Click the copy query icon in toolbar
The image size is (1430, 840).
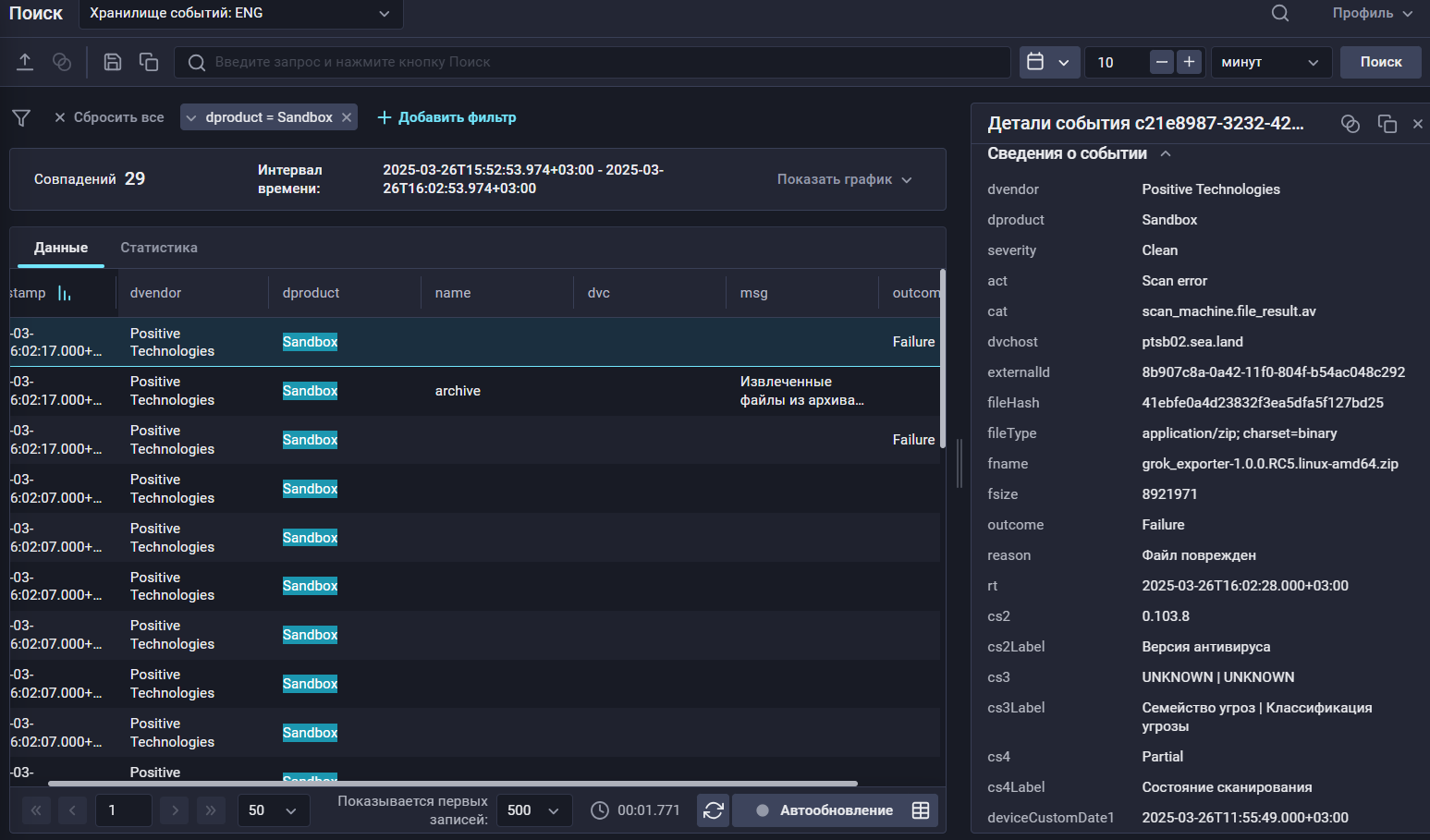pyautogui.click(x=149, y=62)
